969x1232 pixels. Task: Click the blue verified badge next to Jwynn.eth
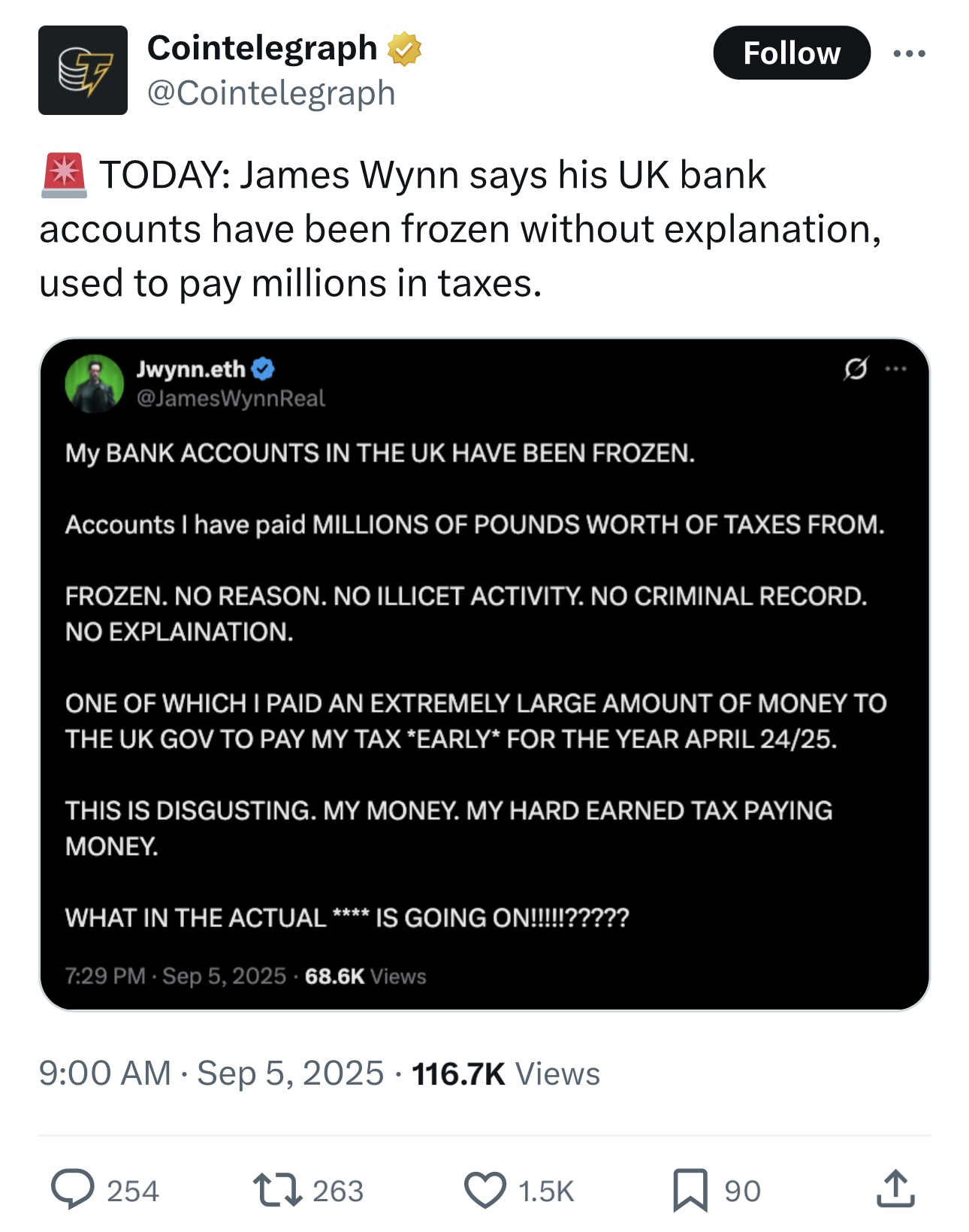tap(263, 369)
